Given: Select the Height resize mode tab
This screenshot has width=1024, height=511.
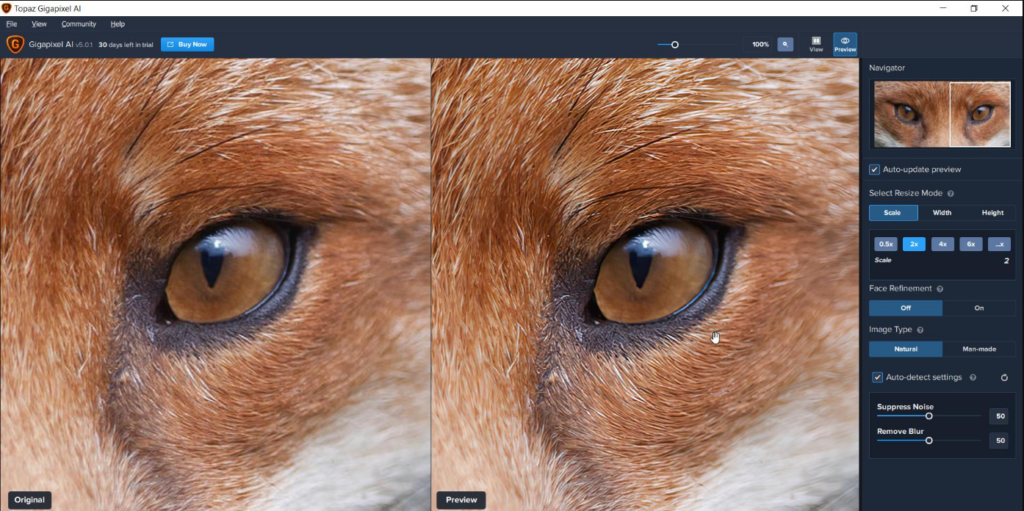Looking at the screenshot, I should coord(992,213).
